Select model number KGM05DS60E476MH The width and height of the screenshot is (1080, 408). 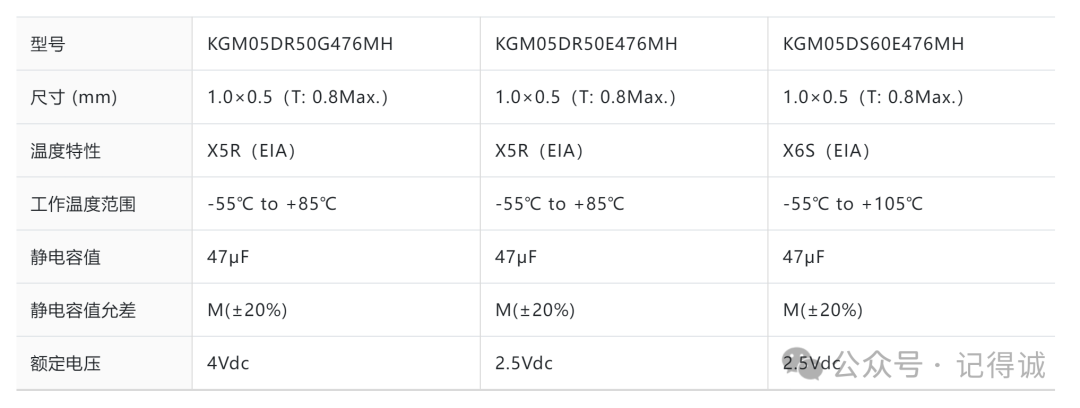(873, 44)
